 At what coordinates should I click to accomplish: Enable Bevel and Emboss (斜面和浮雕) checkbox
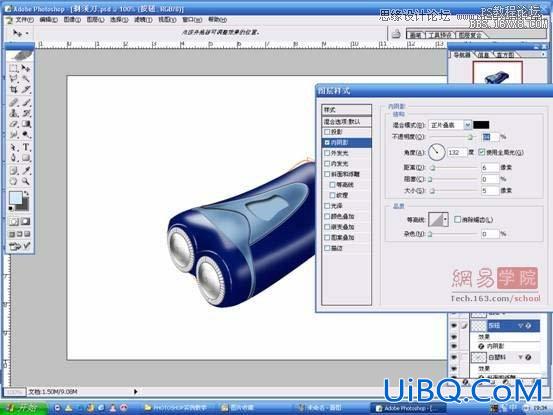pyautogui.click(x=327, y=174)
